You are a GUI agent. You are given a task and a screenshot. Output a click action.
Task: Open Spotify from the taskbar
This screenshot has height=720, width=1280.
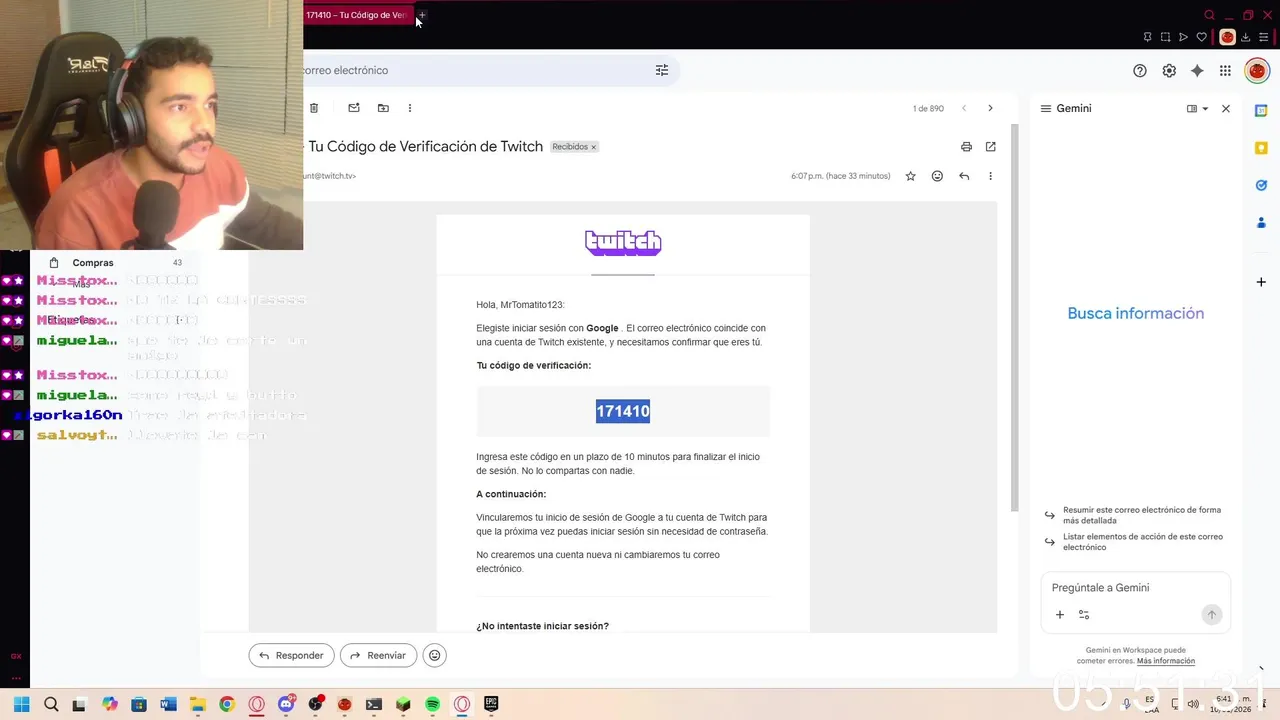[433, 704]
